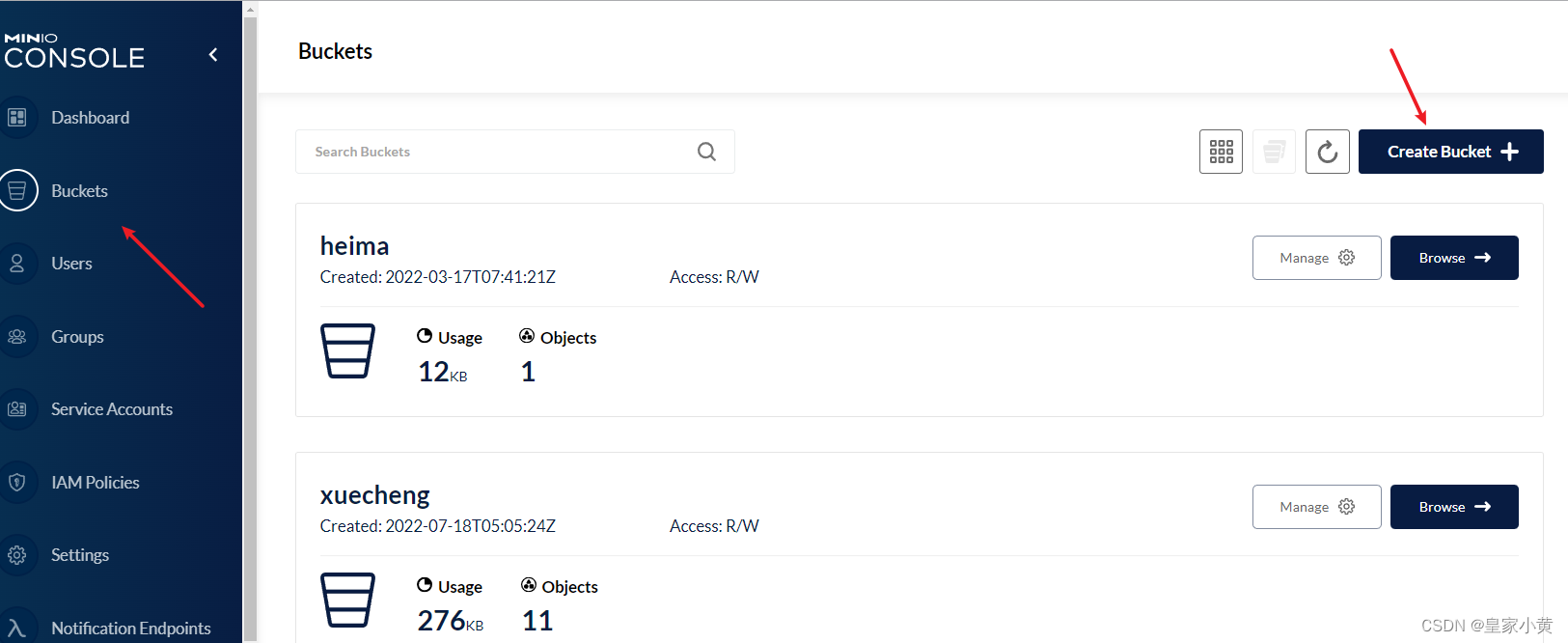Click the xuecheng Usage pie icon
Image resolution: width=1568 pixels, height=643 pixels.
(x=425, y=585)
